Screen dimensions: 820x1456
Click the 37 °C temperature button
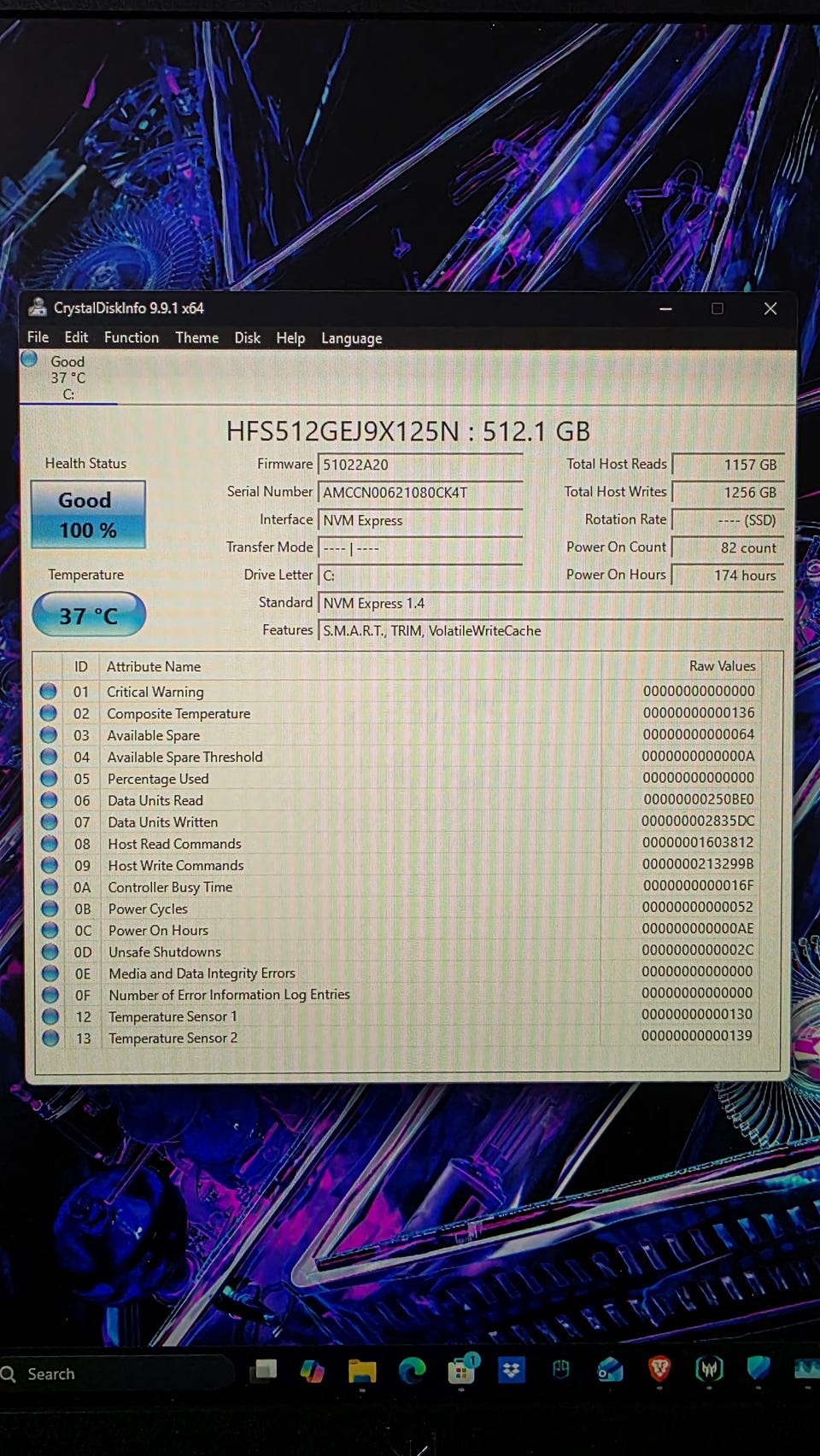coord(89,615)
